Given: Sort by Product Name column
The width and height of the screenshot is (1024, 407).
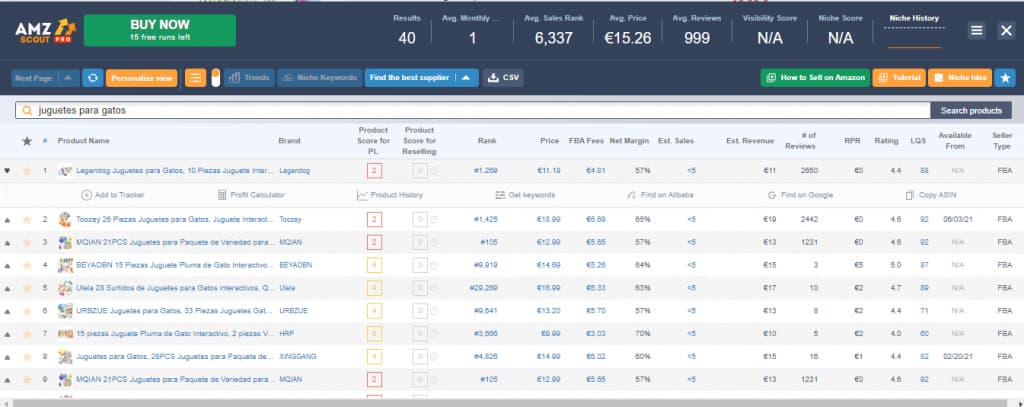Looking at the screenshot, I should point(84,140).
